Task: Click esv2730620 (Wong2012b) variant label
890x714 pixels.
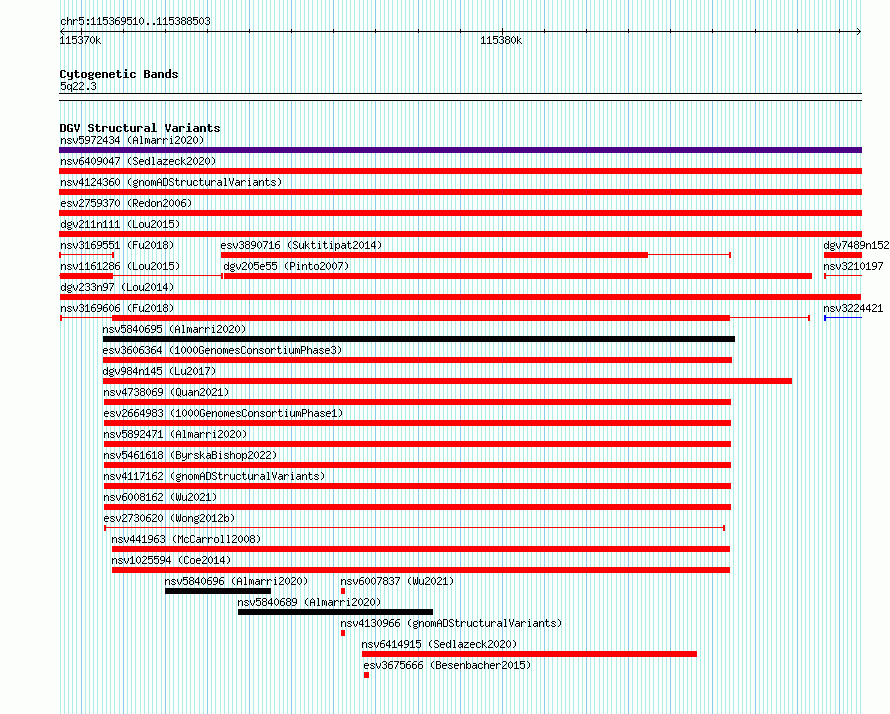Action: coord(169,518)
